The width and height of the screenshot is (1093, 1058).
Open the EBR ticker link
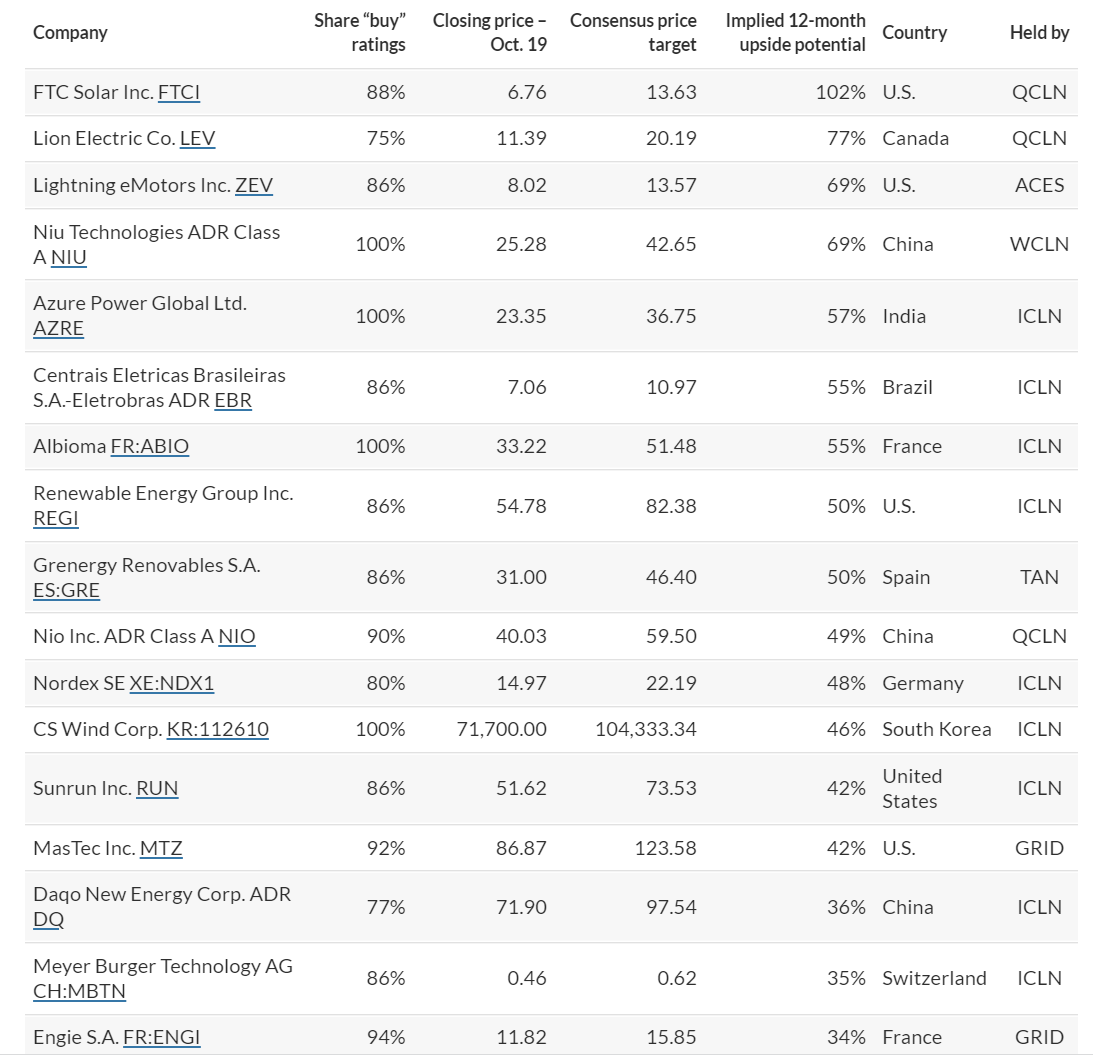pyautogui.click(x=233, y=400)
